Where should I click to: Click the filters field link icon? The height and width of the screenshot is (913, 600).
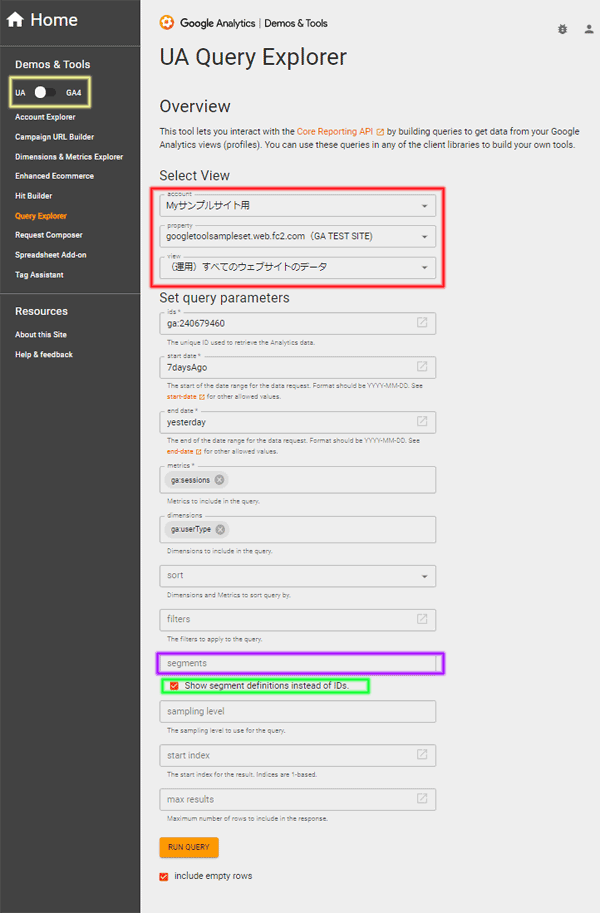tap(422, 619)
